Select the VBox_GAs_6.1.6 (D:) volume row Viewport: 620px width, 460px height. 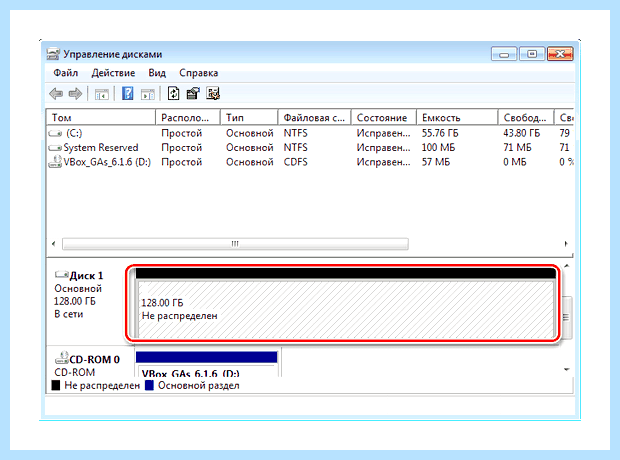310,162
